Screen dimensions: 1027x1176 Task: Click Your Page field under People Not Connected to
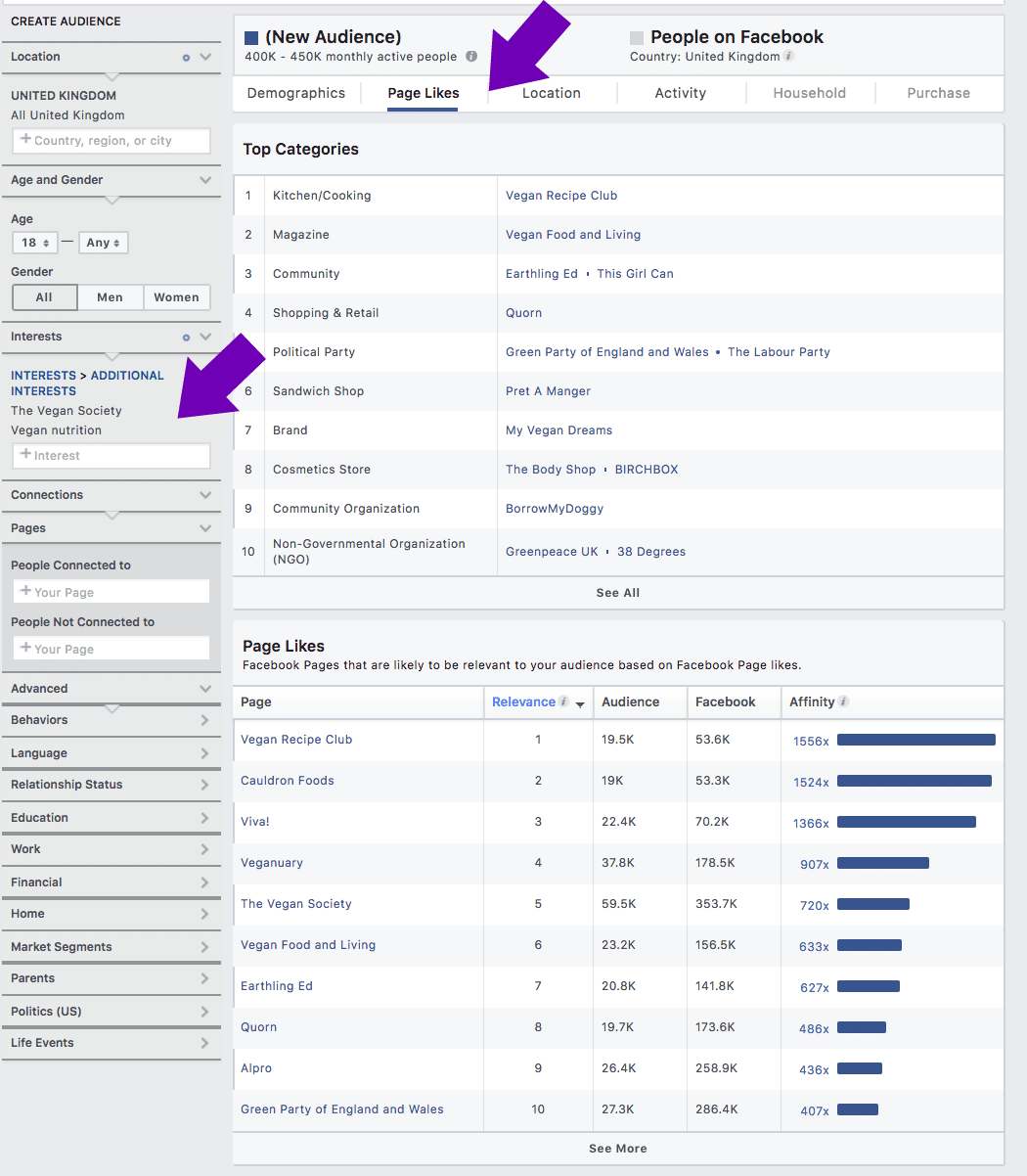coord(112,649)
